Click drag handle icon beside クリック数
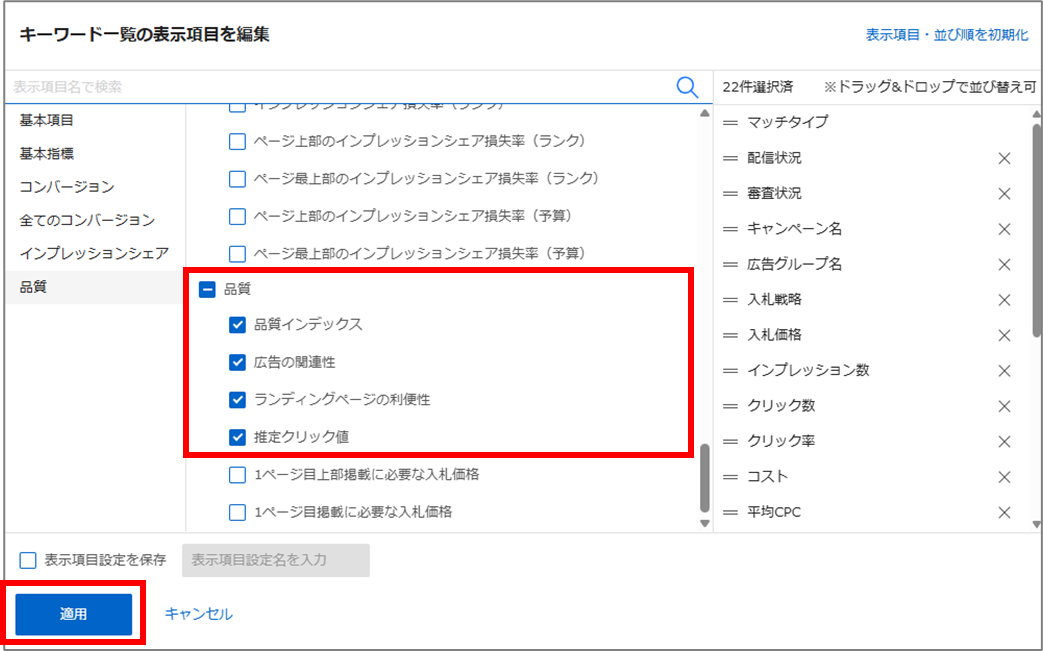The image size is (1043, 651). coord(730,406)
